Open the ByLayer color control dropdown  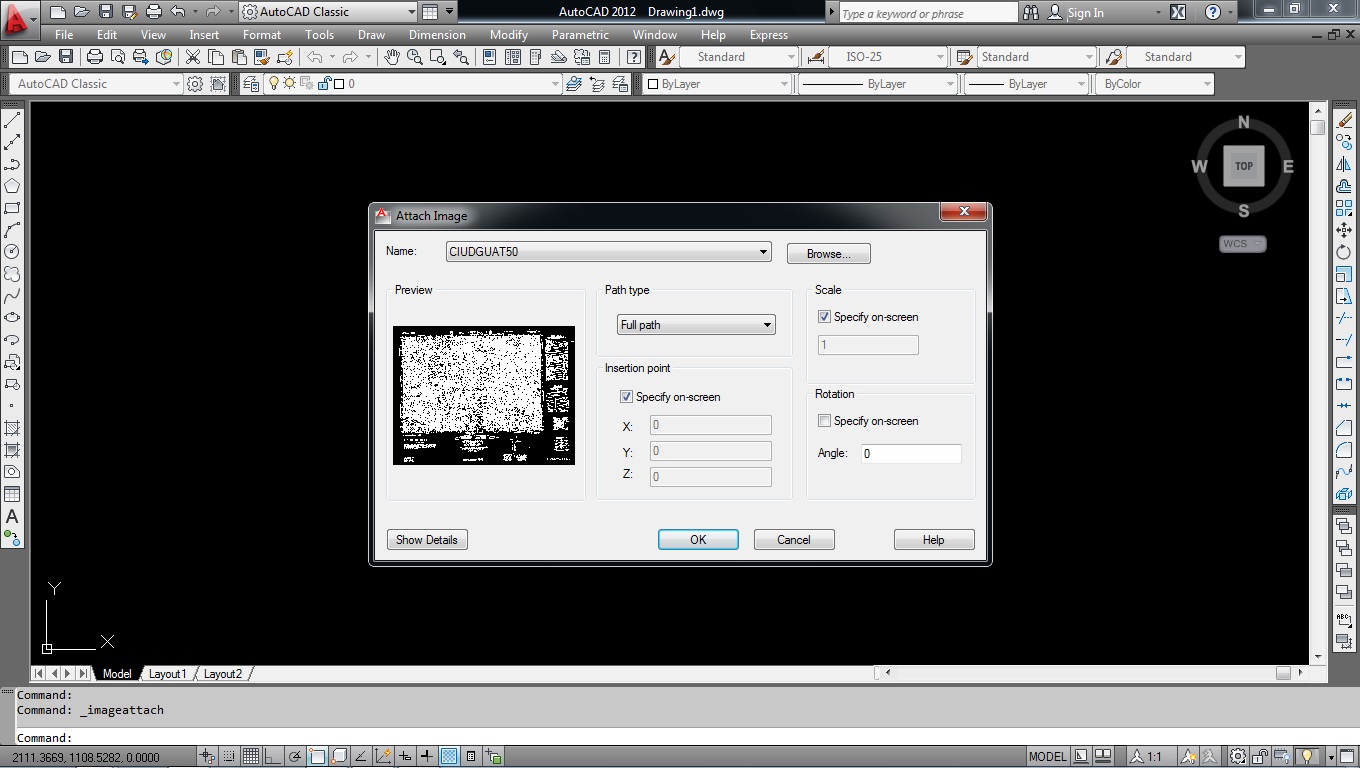click(718, 84)
